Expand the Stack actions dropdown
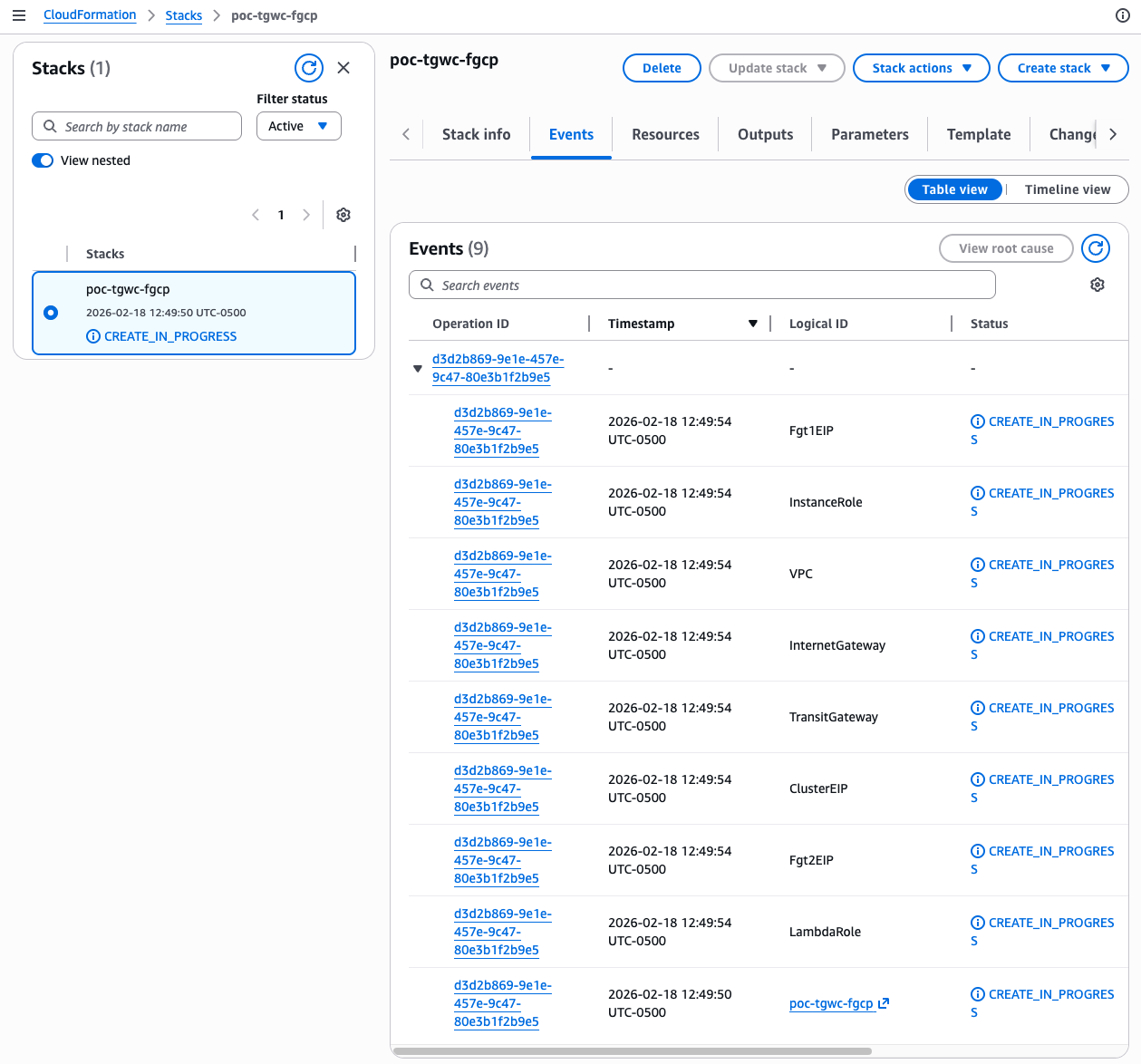The height and width of the screenshot is (1064, 1141). 921,68
